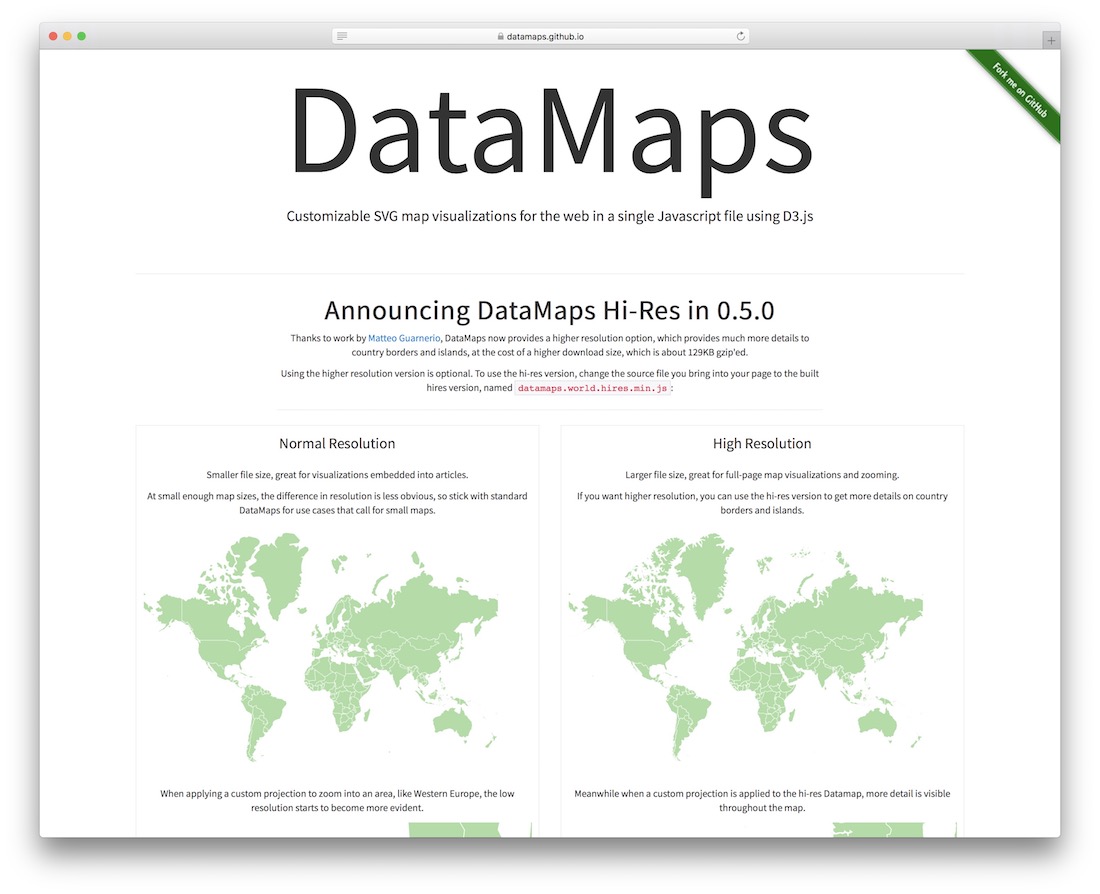The width and height of the screenshot is (1100, 894).
Task: Open a new tab with the plus button
Action: (x=1051, y=41)
